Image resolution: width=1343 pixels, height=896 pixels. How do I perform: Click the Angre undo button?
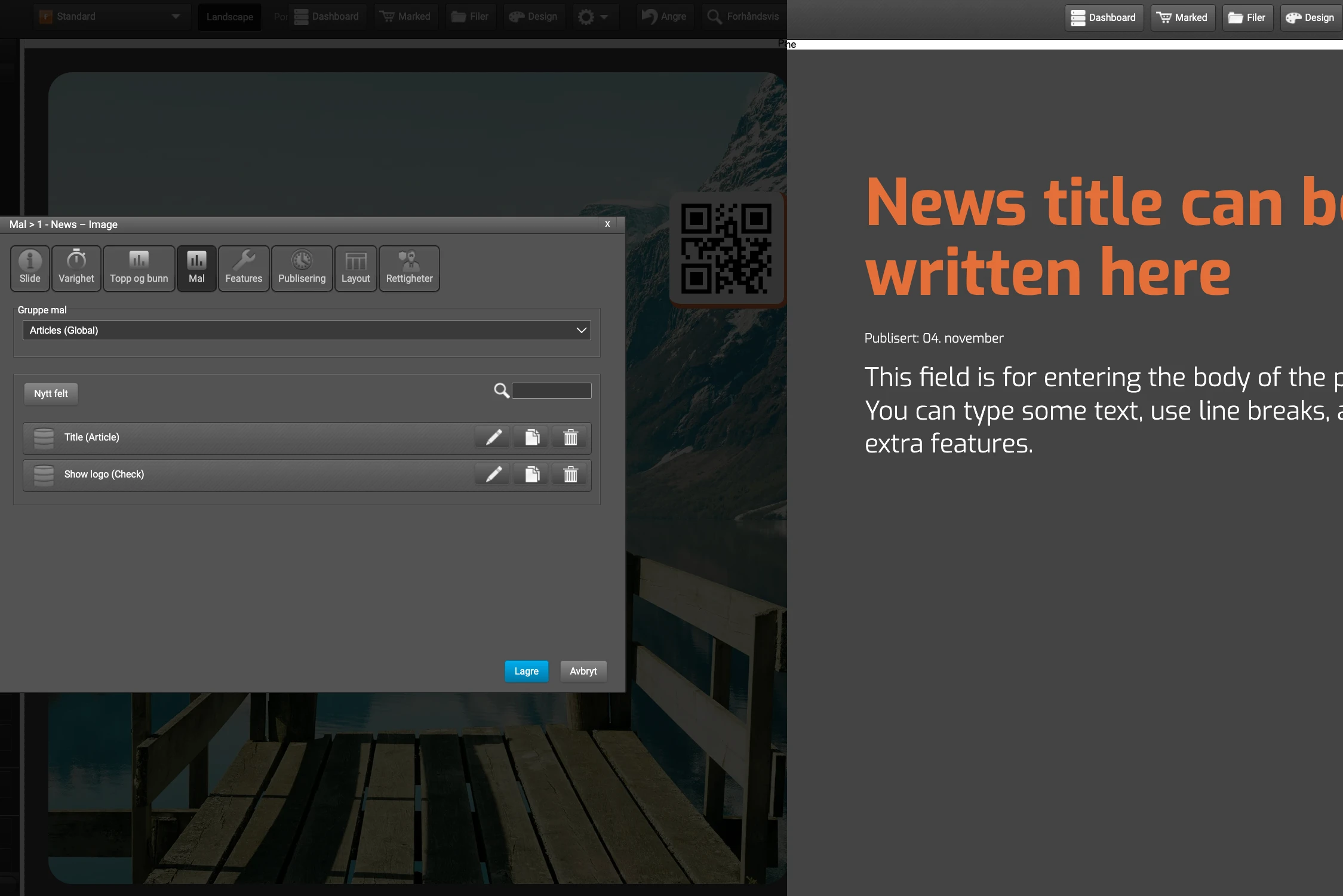664,17
